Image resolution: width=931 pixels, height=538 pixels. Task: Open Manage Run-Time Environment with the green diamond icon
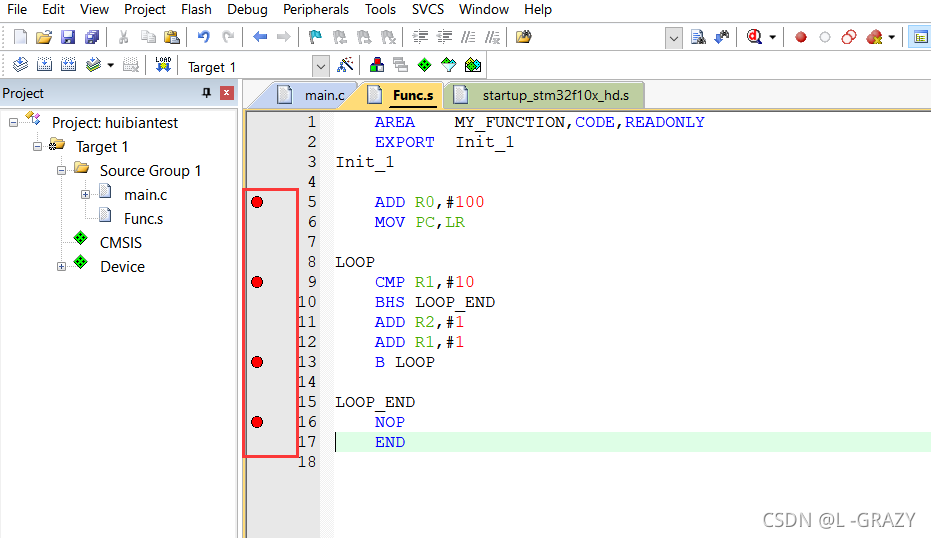425,65
